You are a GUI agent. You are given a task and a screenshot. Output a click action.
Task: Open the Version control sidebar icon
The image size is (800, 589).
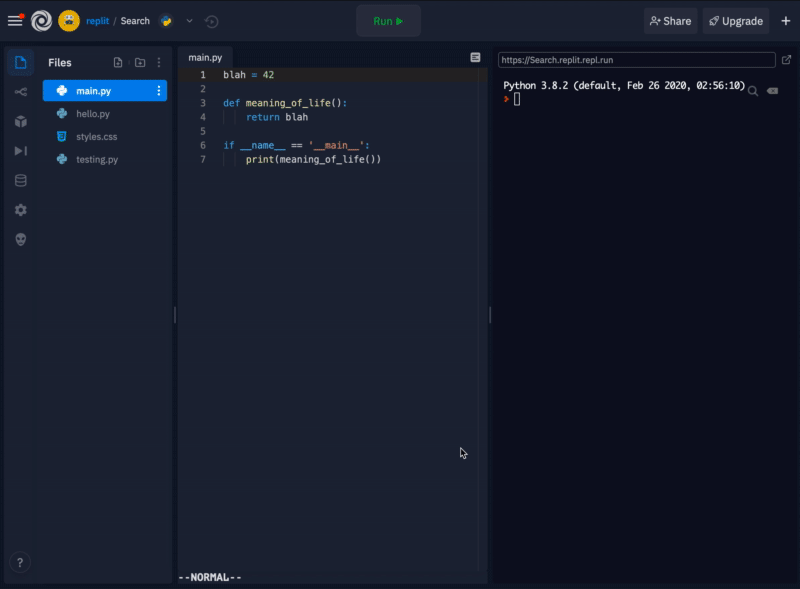21,92
